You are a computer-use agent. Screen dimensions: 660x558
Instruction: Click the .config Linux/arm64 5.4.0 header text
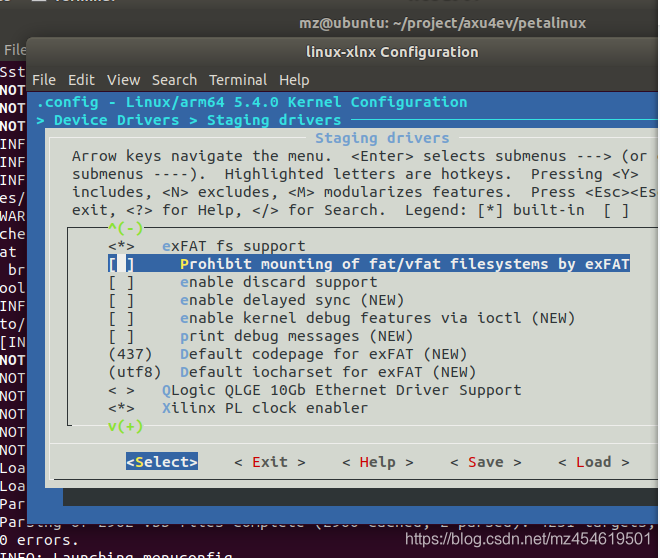pos(252,102)
